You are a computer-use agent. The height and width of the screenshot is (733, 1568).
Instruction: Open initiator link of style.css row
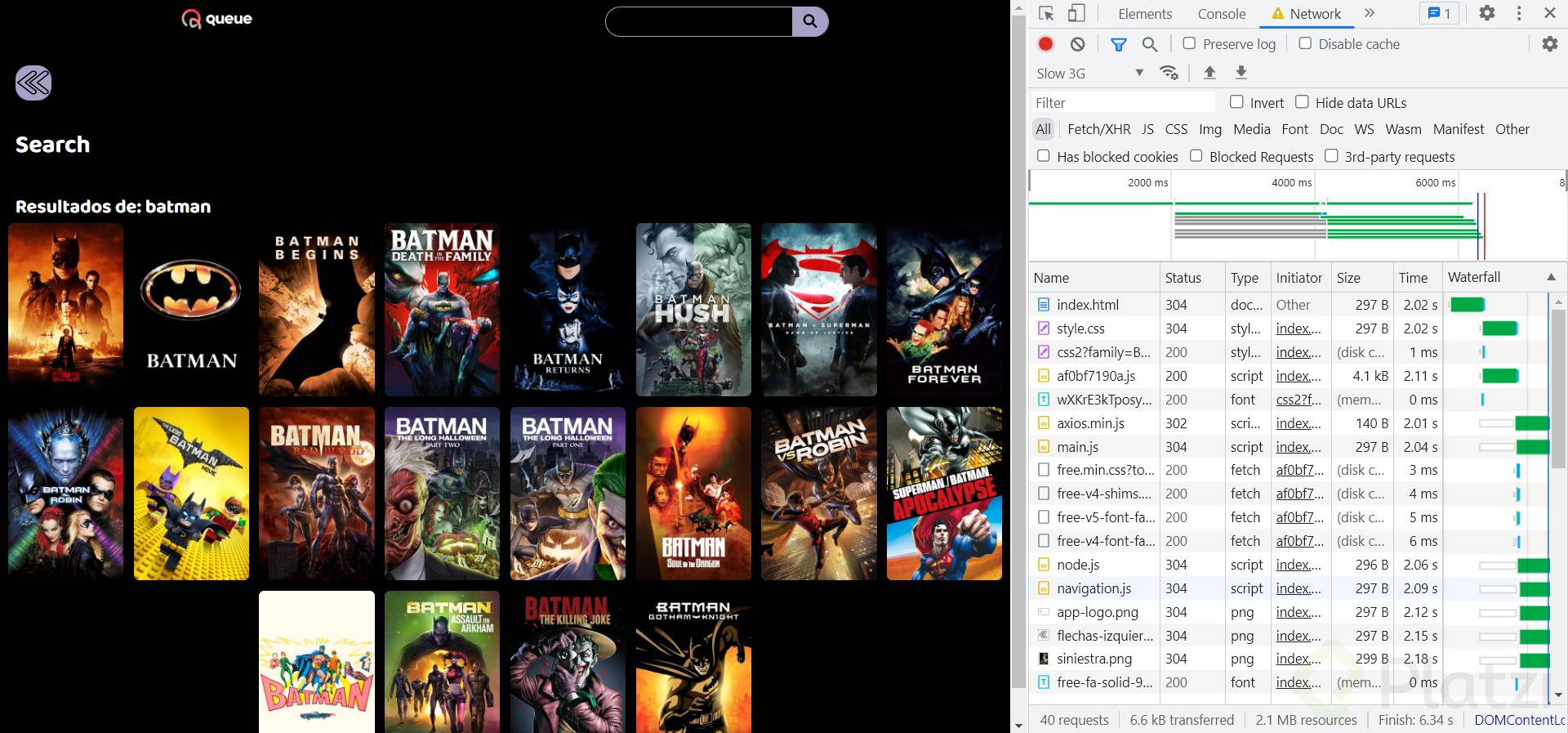click(1298, 329)
